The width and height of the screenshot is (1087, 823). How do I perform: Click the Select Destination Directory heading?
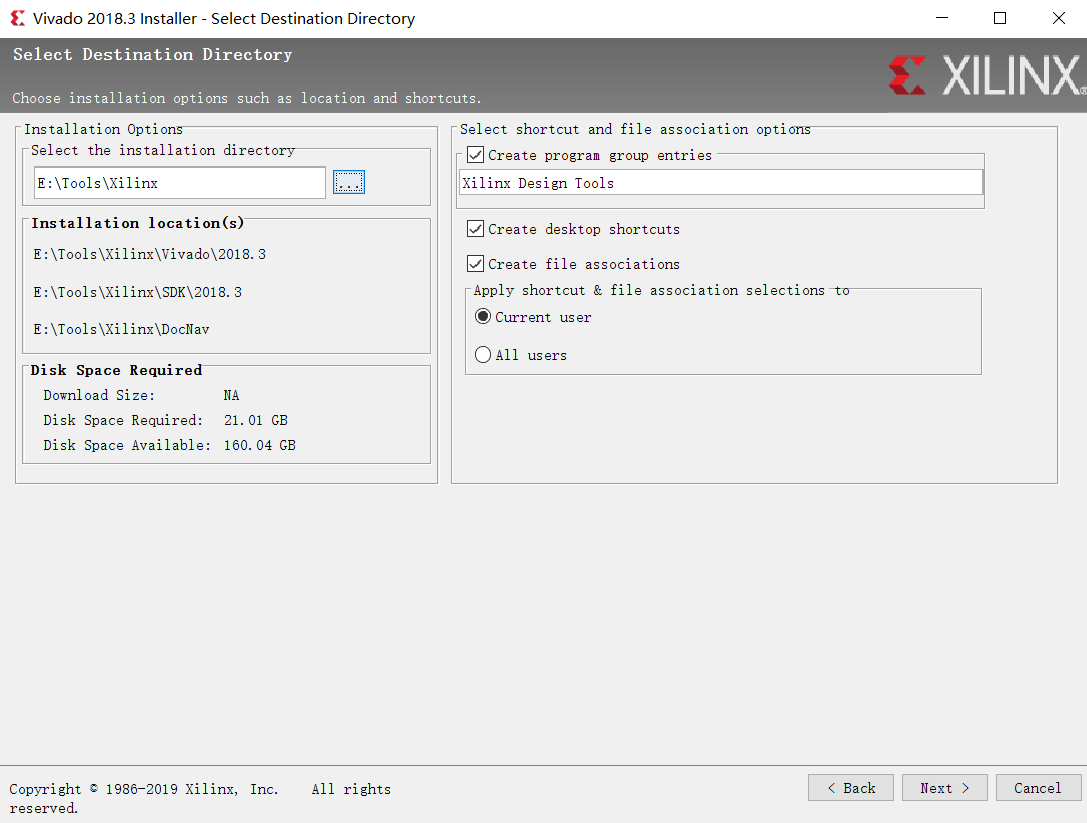[x=153, y=55]
